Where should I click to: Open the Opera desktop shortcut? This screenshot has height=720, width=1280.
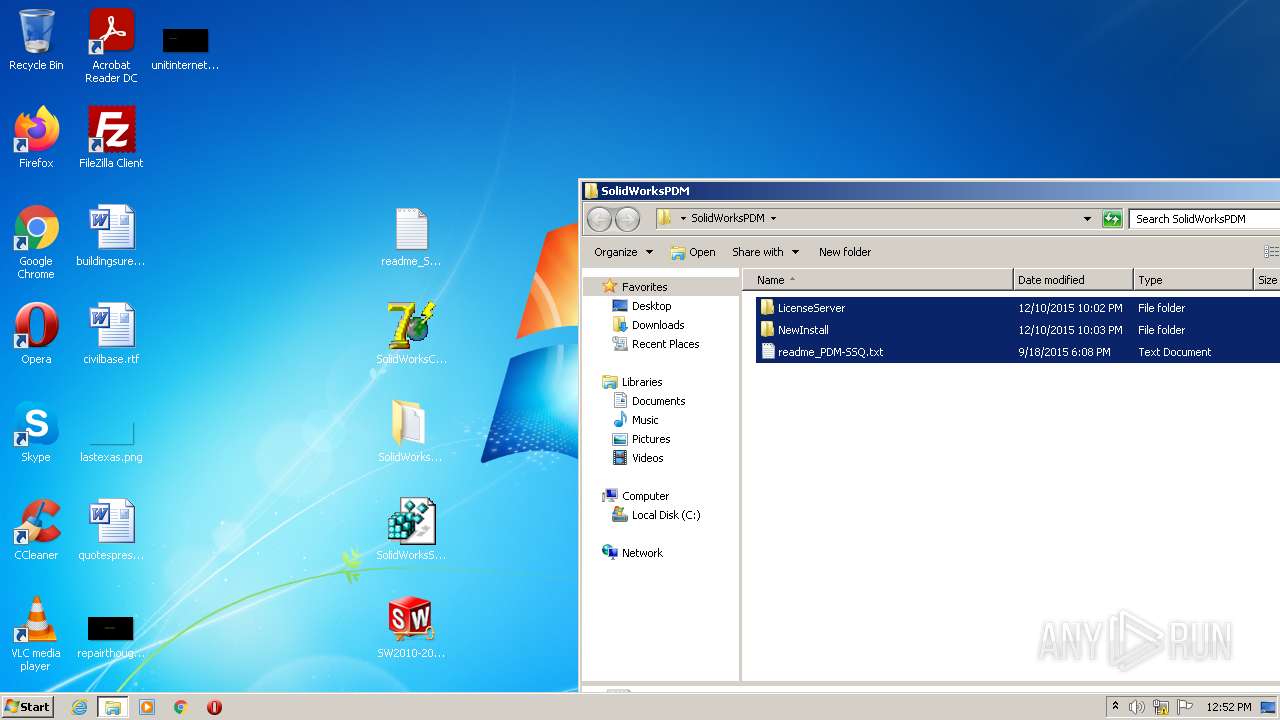click(36, 334)
